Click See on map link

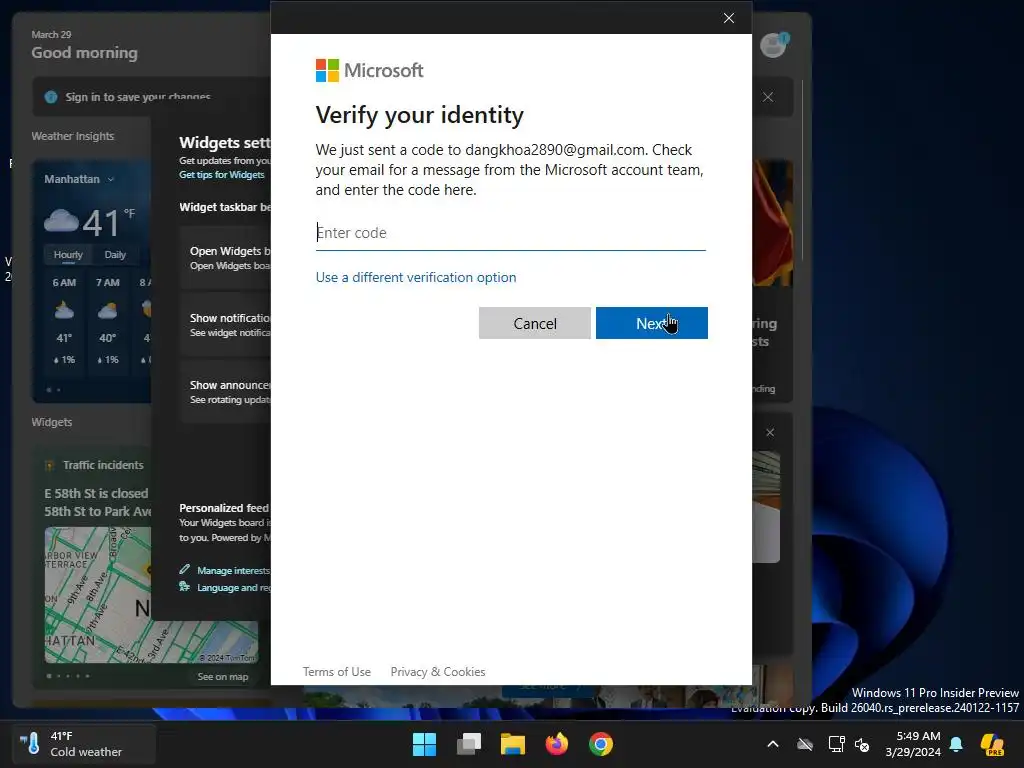[x=223, y=677]
